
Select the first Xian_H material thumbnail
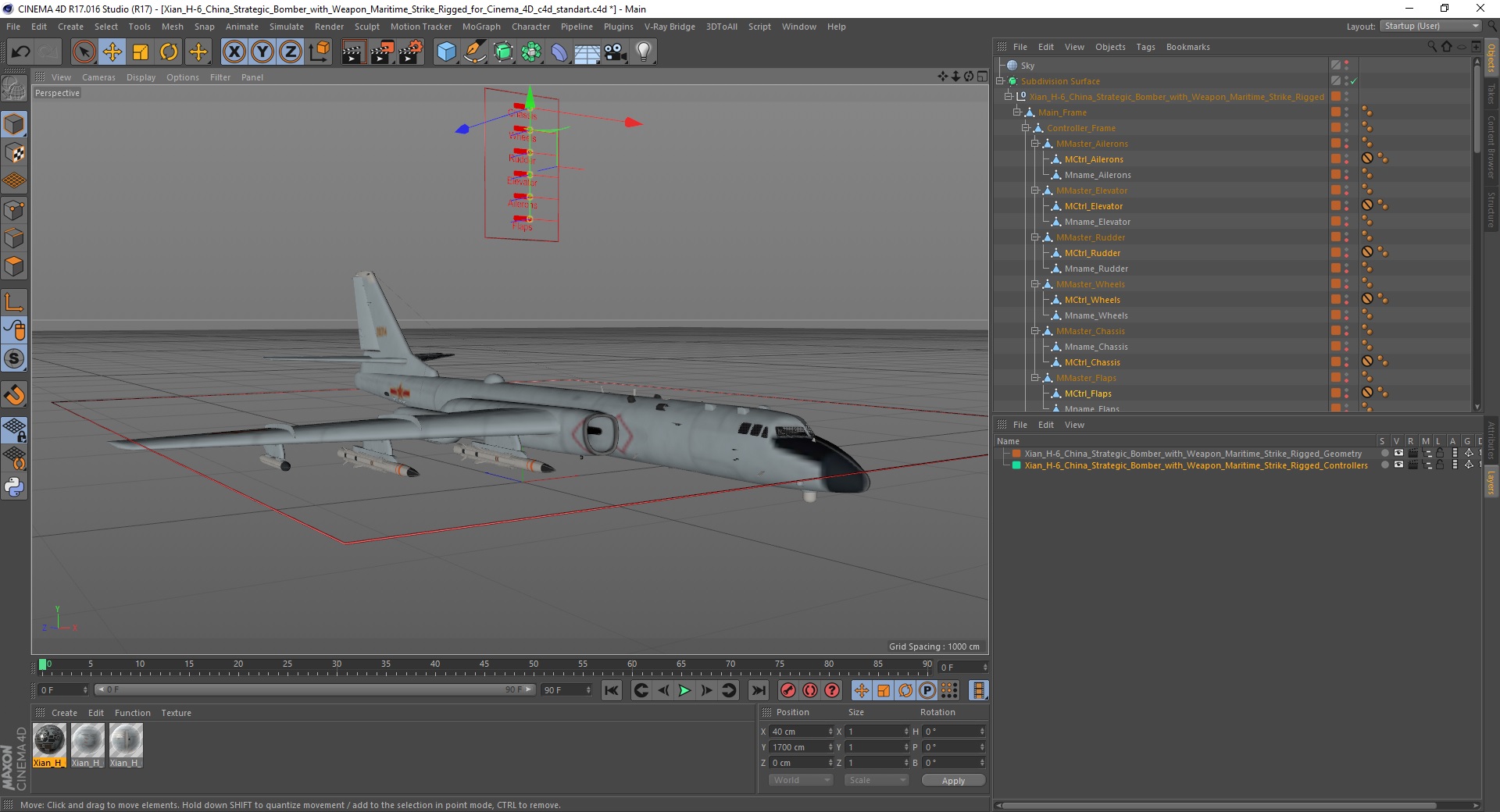[49, 746]
